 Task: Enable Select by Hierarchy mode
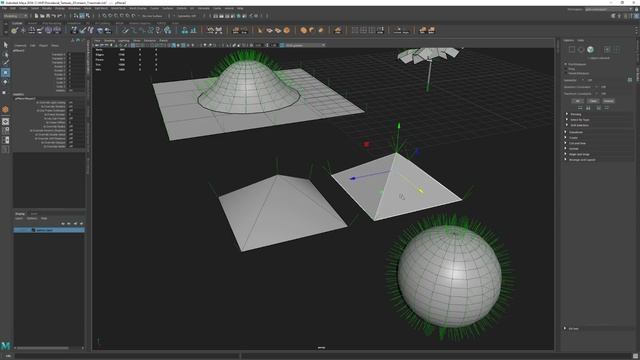[76, 16]
